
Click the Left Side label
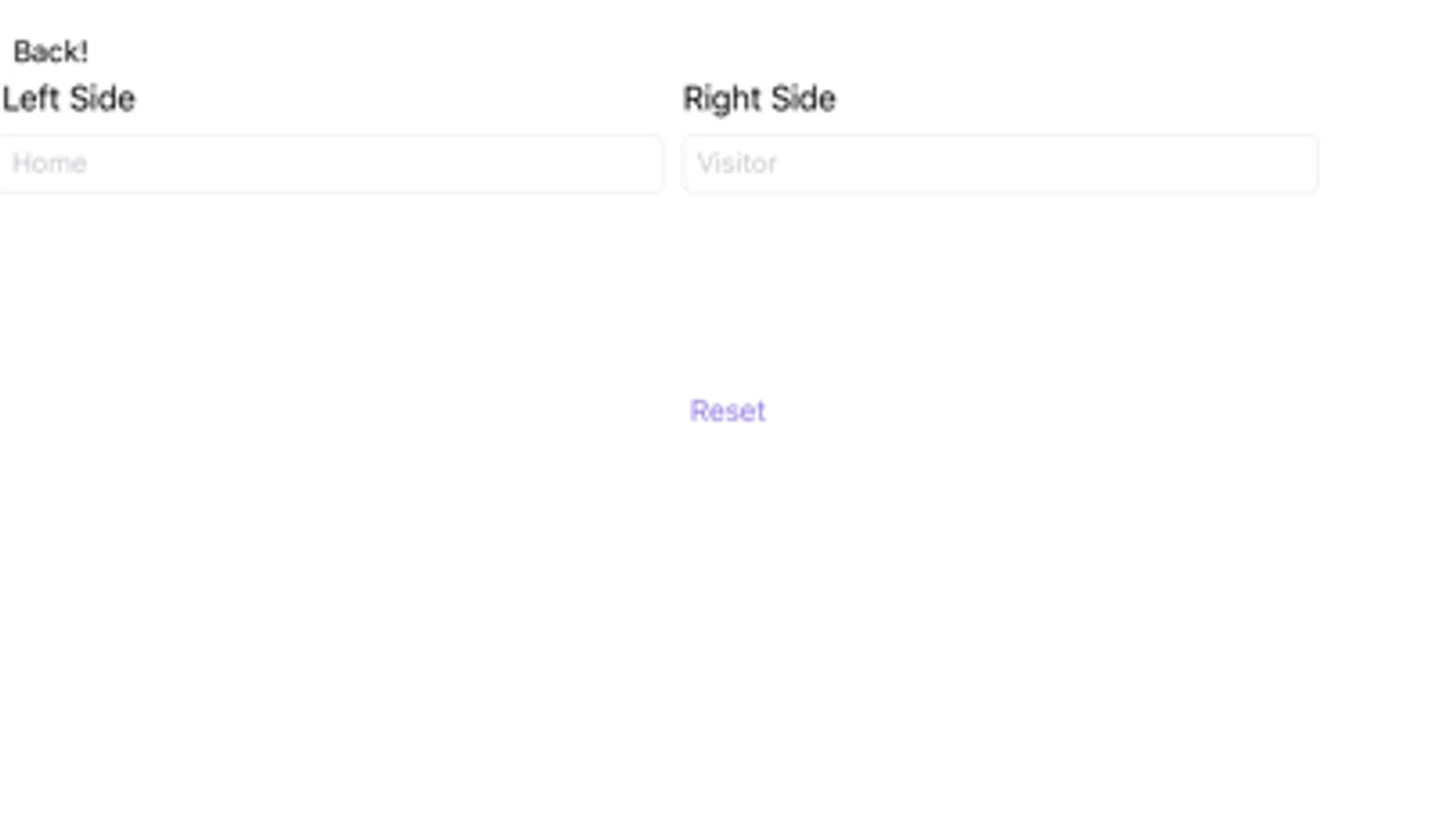pos(68,98)
